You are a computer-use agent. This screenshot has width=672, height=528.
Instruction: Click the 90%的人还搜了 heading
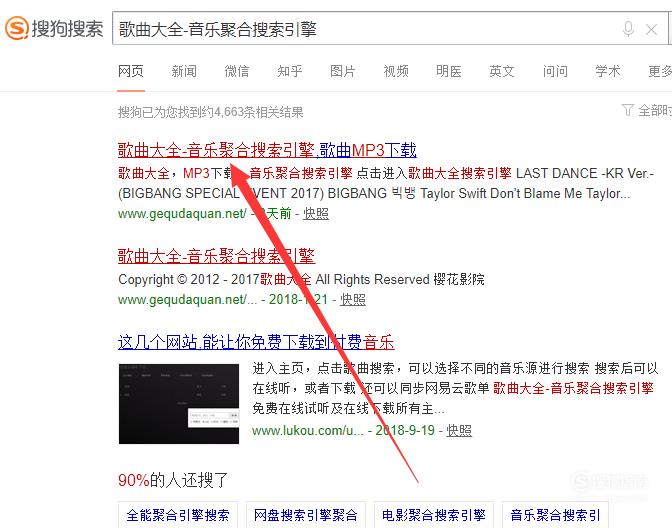click(173, 480)
